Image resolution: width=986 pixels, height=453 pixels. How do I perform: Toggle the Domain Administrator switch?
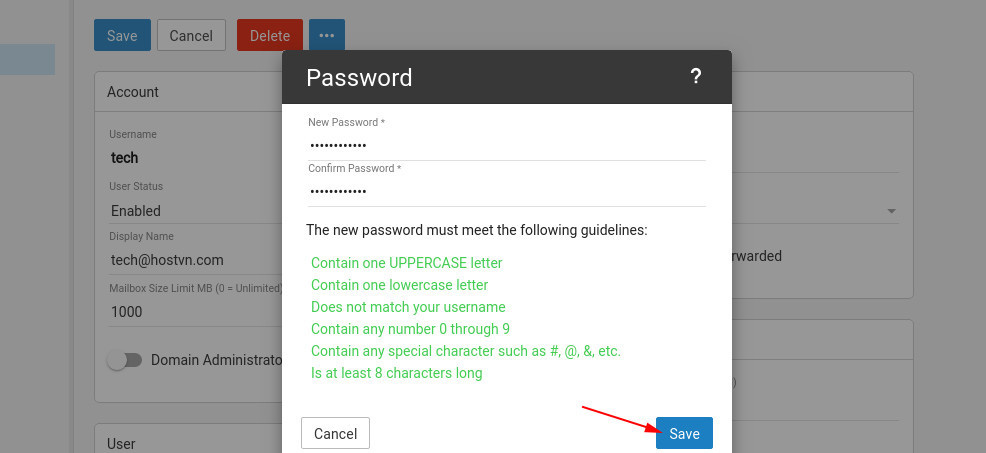[125, 360]
